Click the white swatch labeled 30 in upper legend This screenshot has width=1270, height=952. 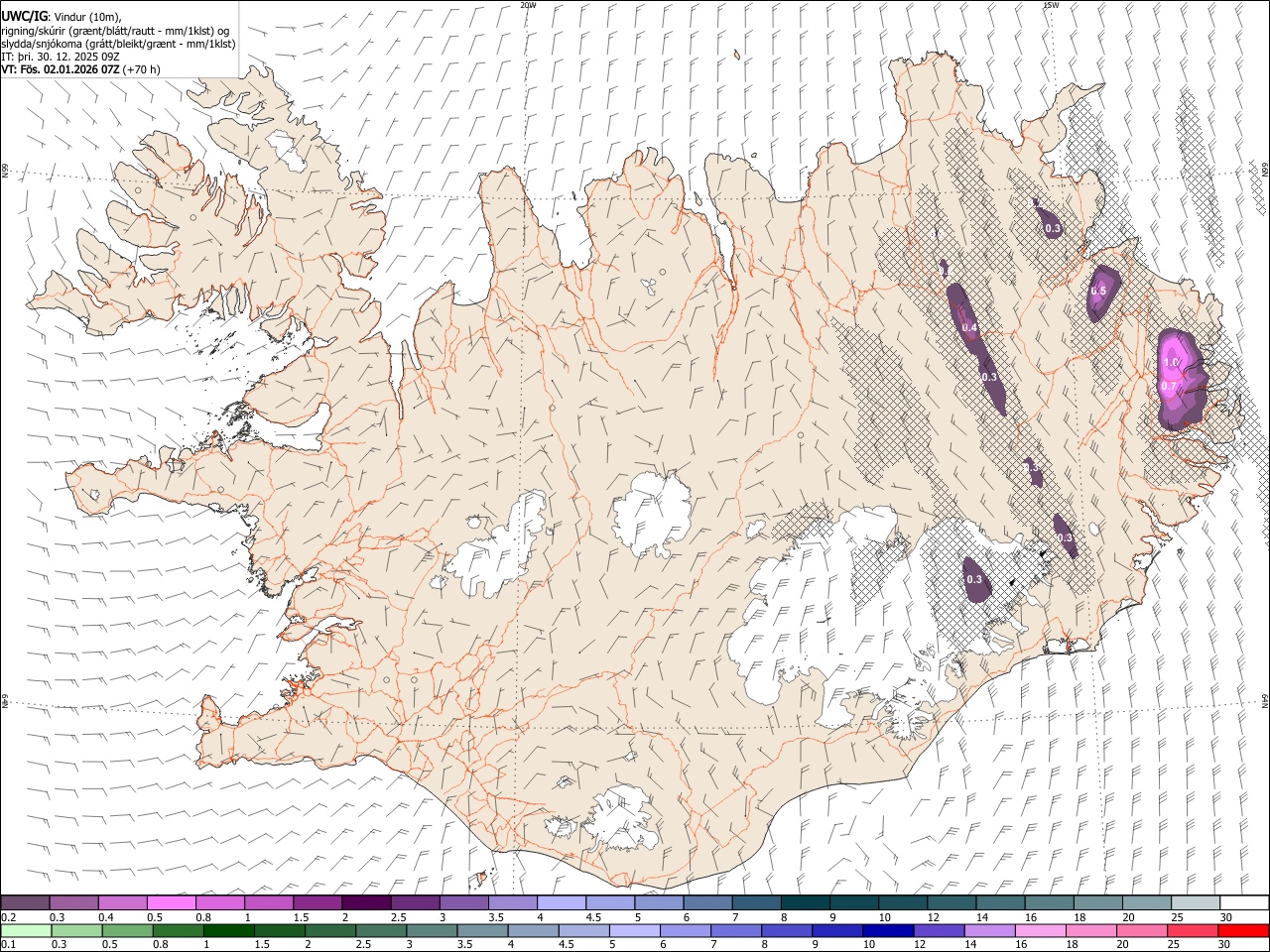1243,902
